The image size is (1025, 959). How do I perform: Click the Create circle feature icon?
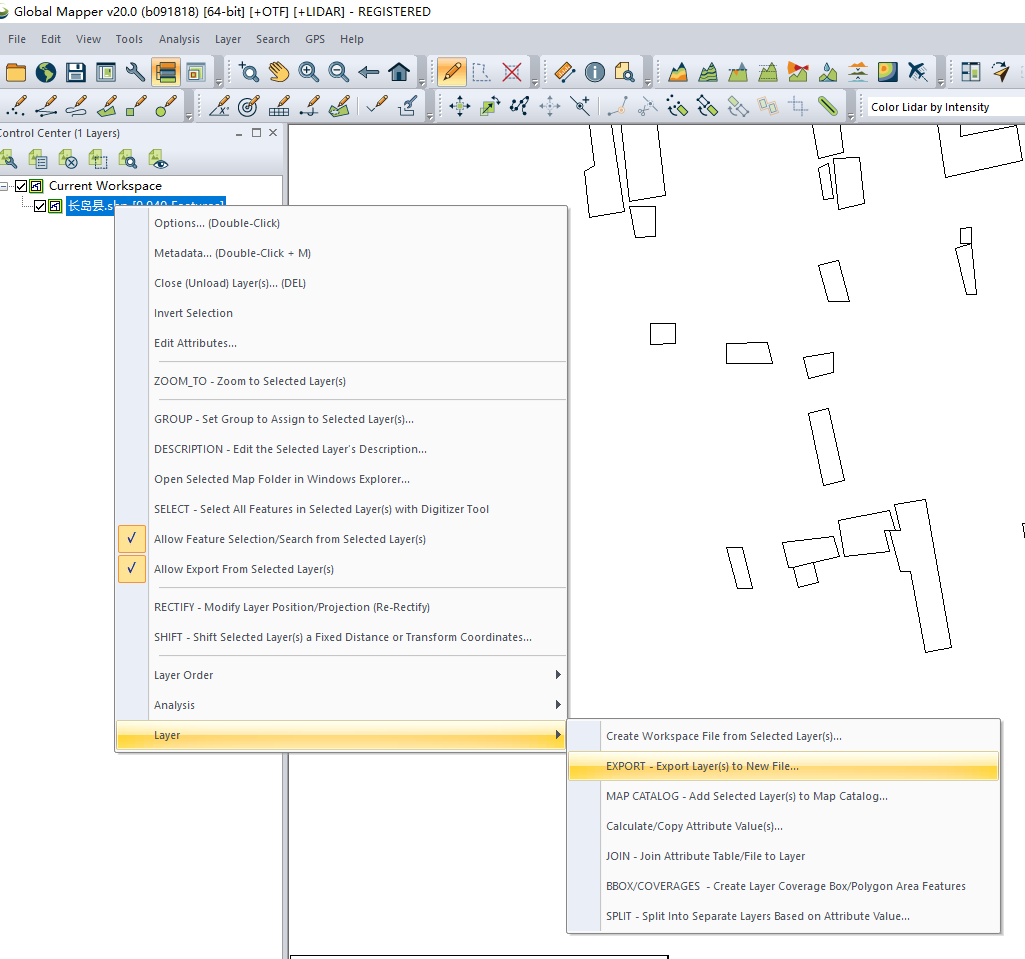pyautogui.click(x=166, y=106)
